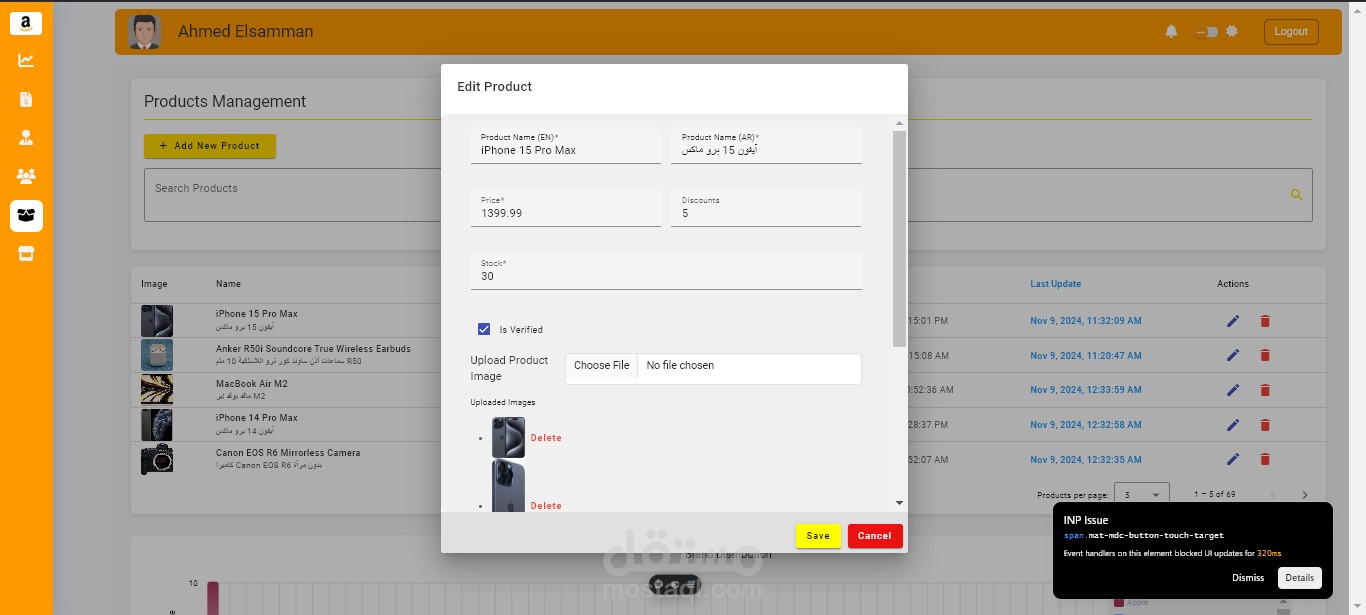Click iPhone 14 Pro Max table thumbnail
This screenshot has height=615, width=1366.
[x=157, y=425]
